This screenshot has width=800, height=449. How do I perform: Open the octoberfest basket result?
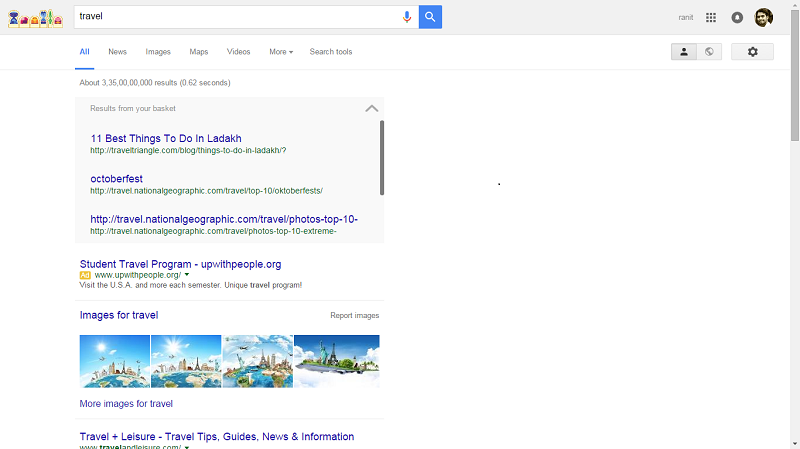[x=116, y=179]
